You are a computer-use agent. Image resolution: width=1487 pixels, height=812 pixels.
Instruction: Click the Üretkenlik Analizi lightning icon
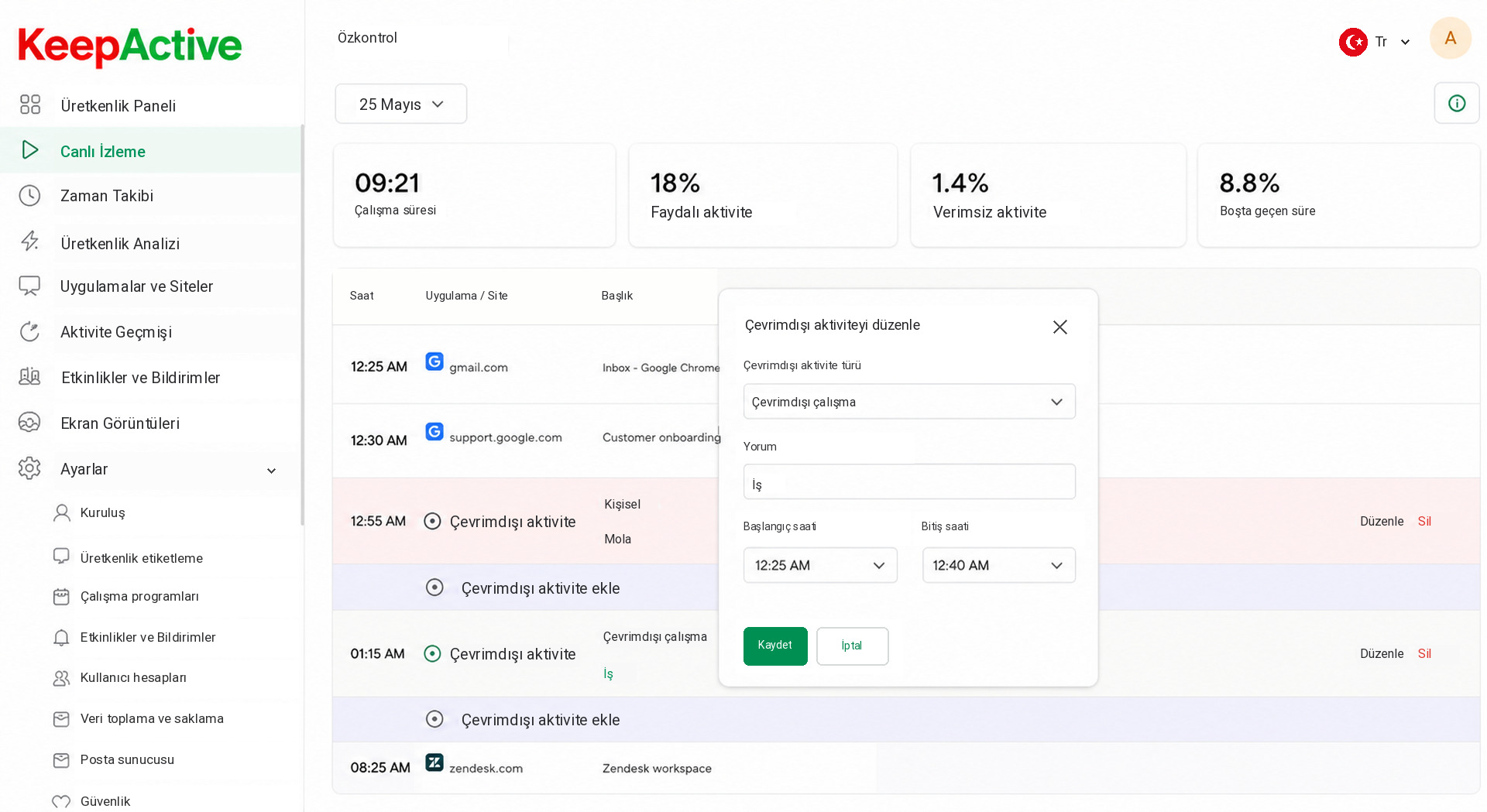[30, 242]
